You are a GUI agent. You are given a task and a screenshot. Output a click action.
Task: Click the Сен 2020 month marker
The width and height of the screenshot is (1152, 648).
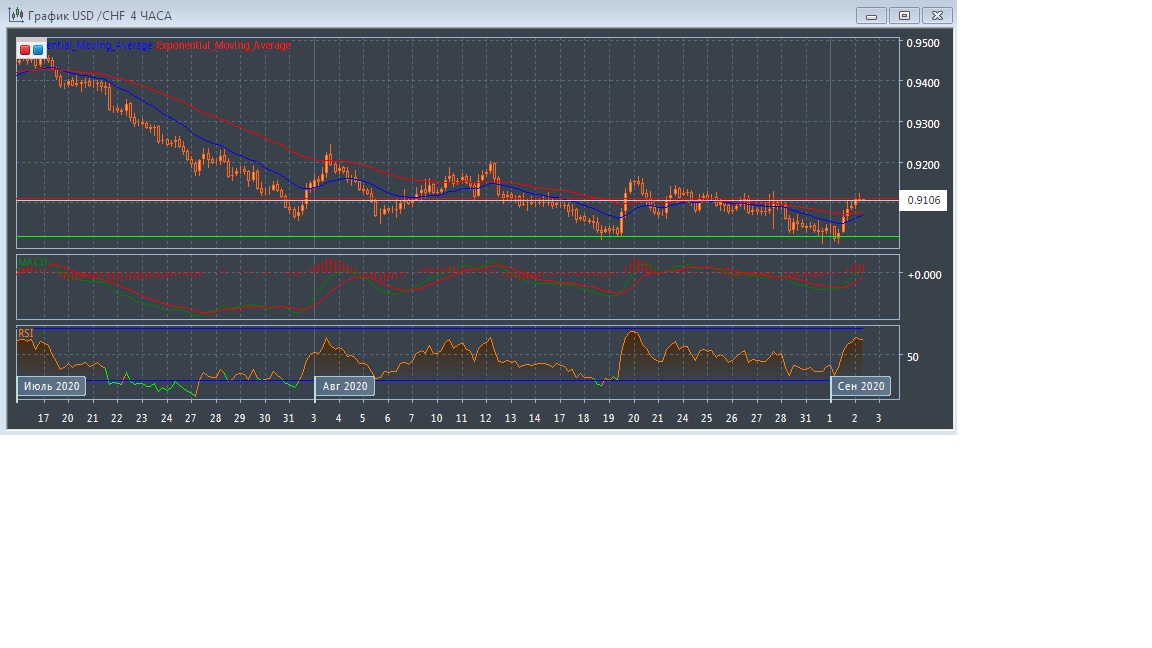[860, 386]
